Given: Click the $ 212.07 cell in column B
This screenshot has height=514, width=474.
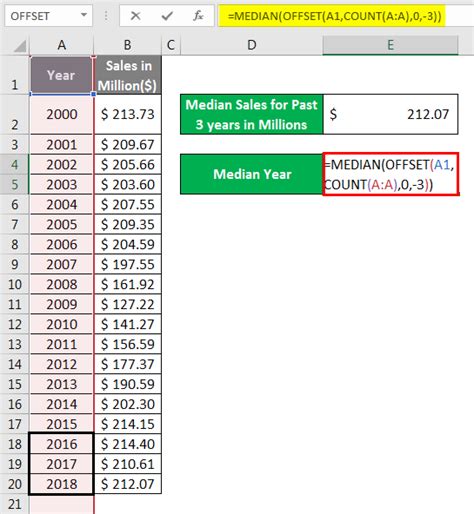Looking at the screenshot, I should (x=128, y=484).
